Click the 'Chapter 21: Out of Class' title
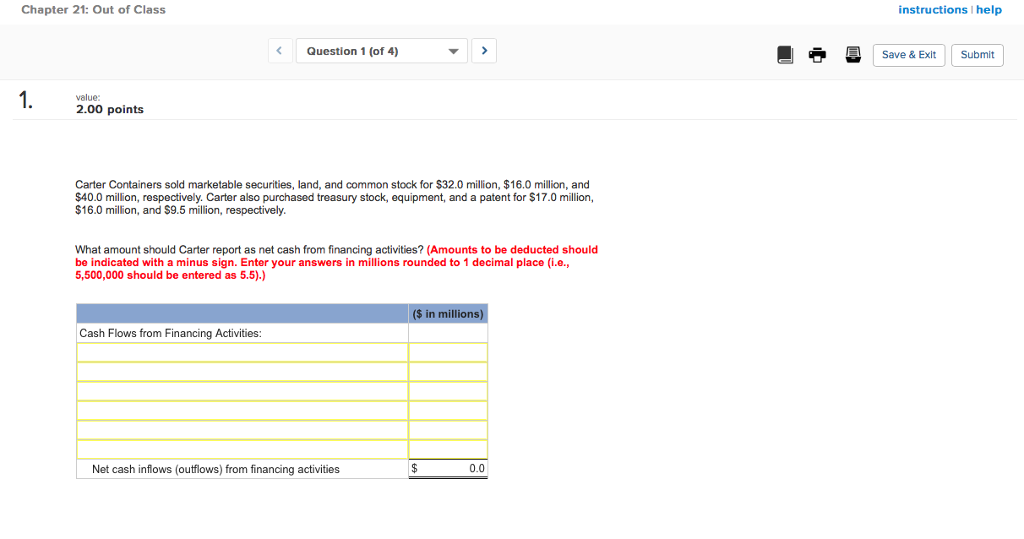1024x539 pixels. (93, 10)
